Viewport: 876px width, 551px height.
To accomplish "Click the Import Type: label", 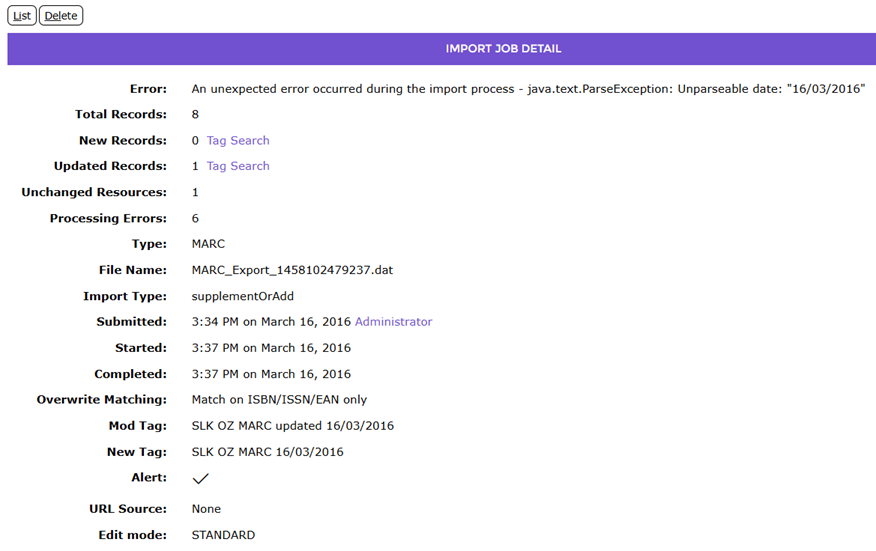I will tap(125, 296).
